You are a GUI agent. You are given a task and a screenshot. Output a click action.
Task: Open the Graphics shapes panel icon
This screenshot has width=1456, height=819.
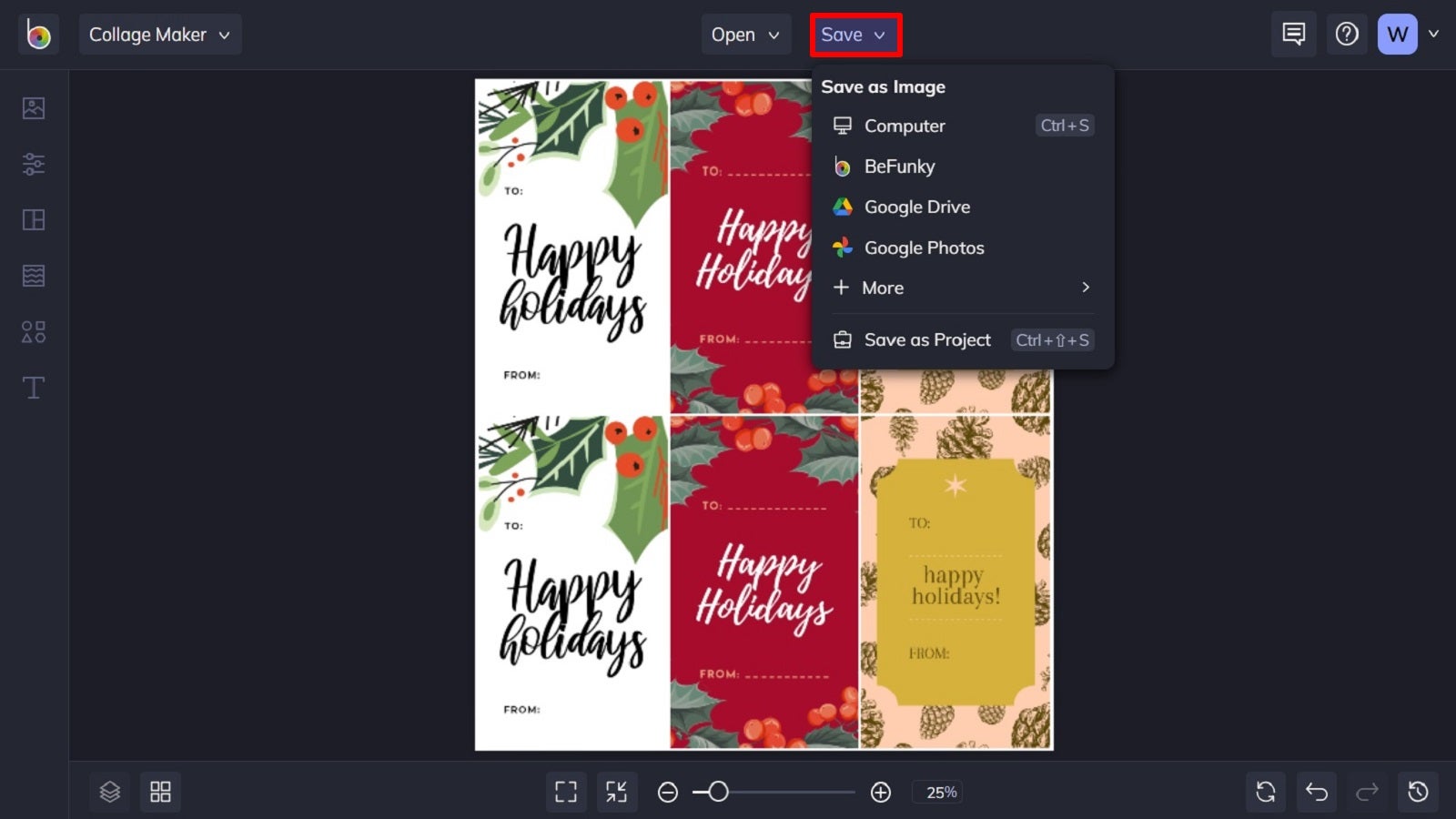click(34, 332)
